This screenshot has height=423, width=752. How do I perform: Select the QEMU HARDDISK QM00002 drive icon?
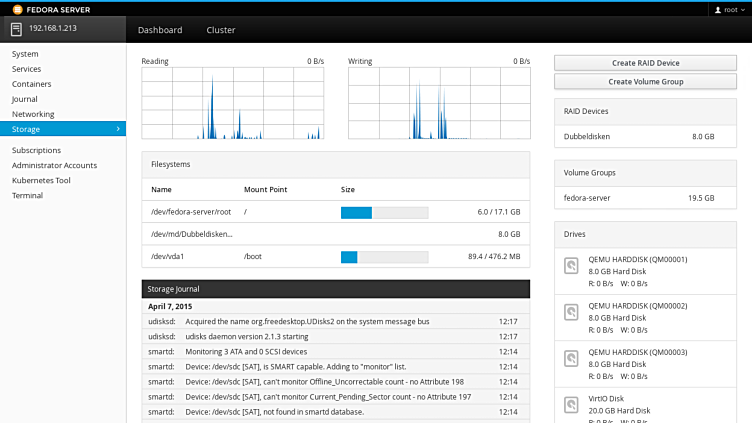click(x=571, y=314)
